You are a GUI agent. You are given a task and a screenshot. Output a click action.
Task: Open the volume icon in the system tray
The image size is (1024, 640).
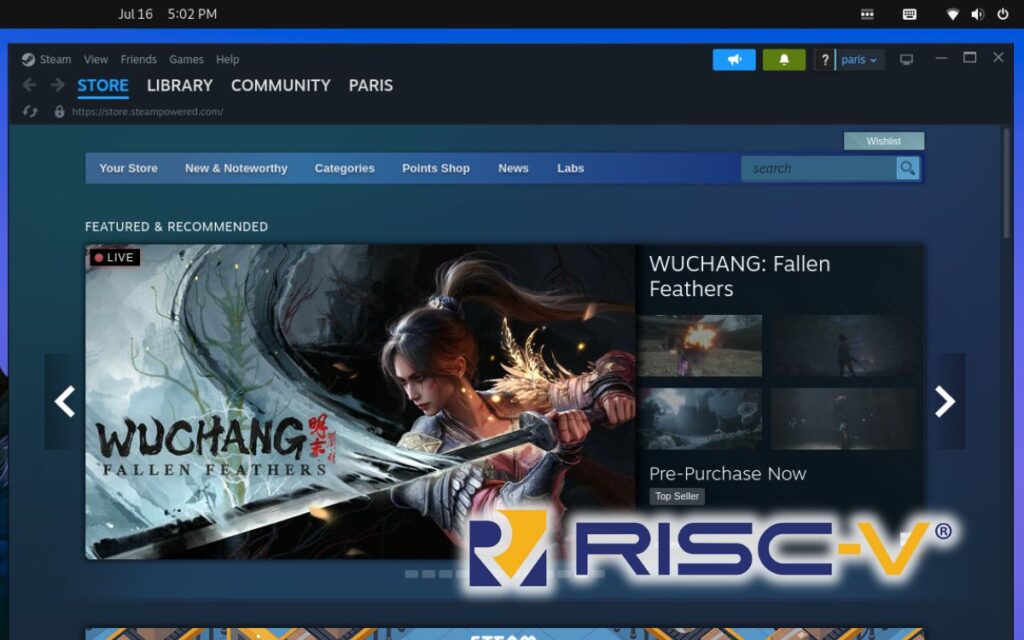click(x=975, y=14)
